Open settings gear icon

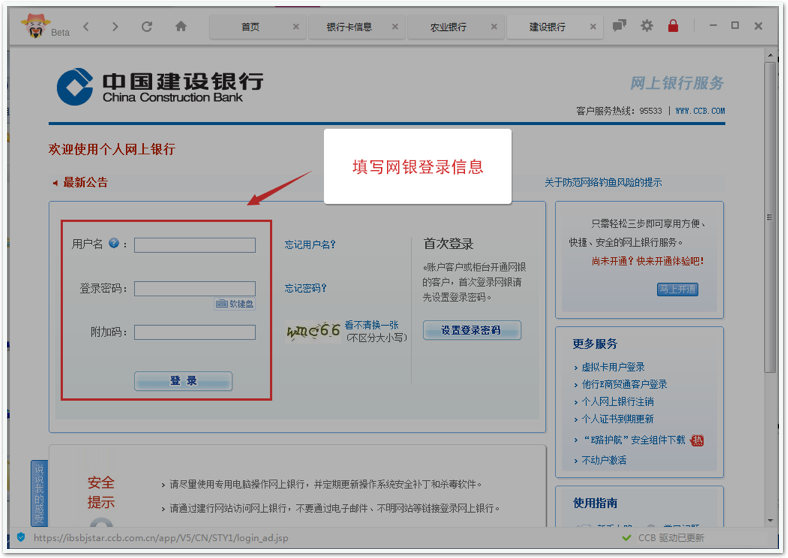[x=647, y=25]
